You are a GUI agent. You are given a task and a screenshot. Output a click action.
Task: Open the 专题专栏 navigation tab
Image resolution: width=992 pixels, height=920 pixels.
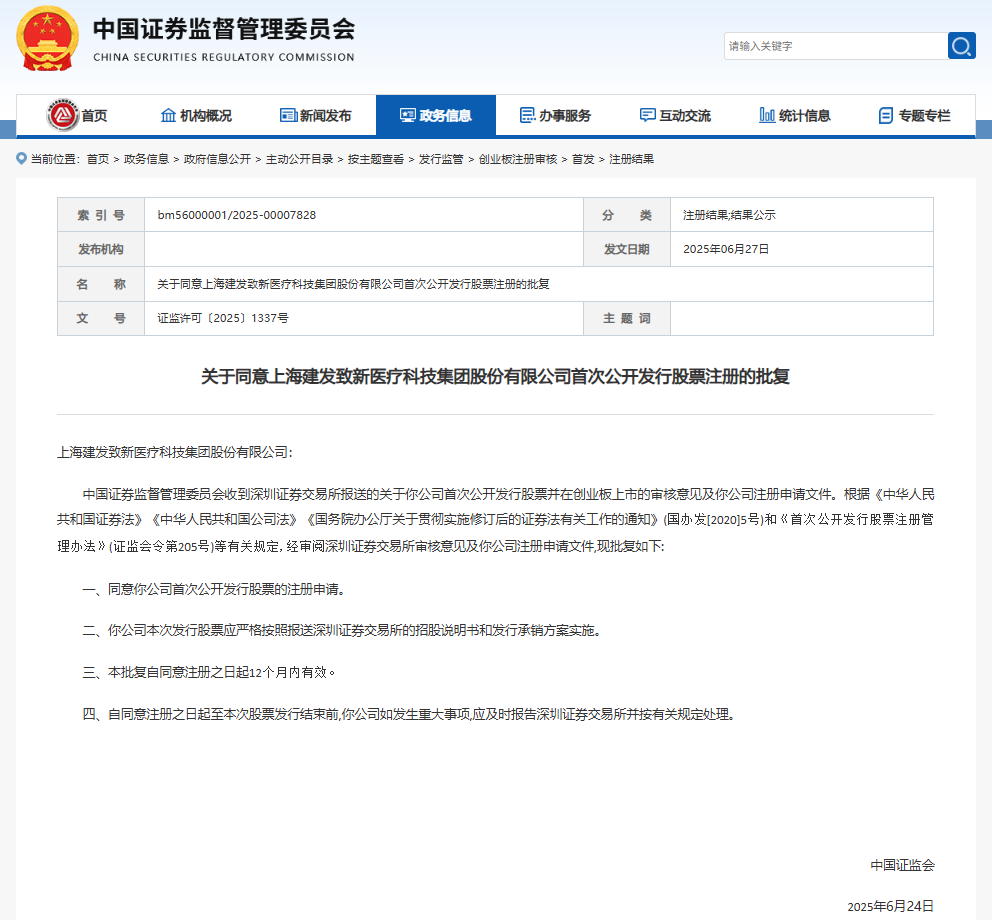pyautogui.click(x=915, y=115)
